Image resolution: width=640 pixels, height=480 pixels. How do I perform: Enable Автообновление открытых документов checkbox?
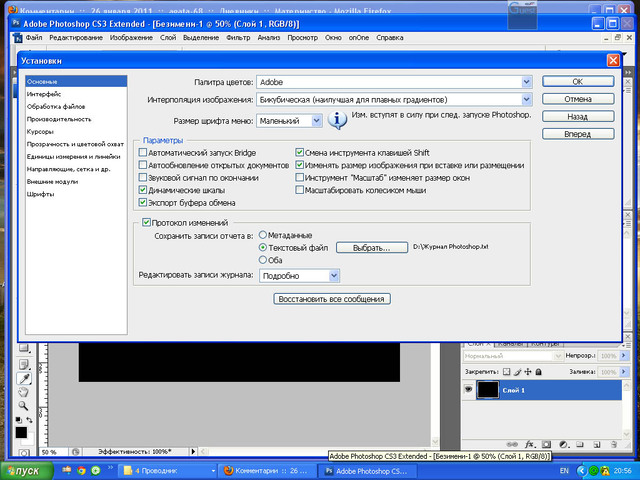[x=142, y=165]
